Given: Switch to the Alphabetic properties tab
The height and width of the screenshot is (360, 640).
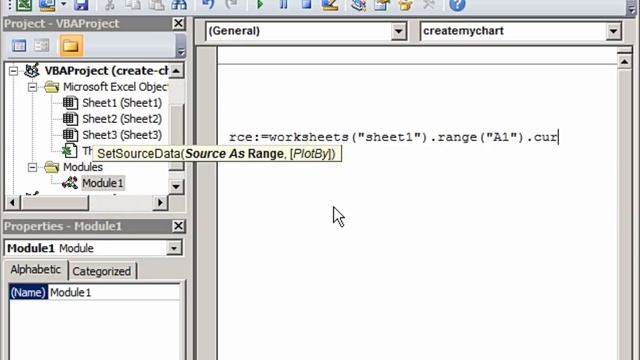Looking at the screenshot, I should click(36, 270).
